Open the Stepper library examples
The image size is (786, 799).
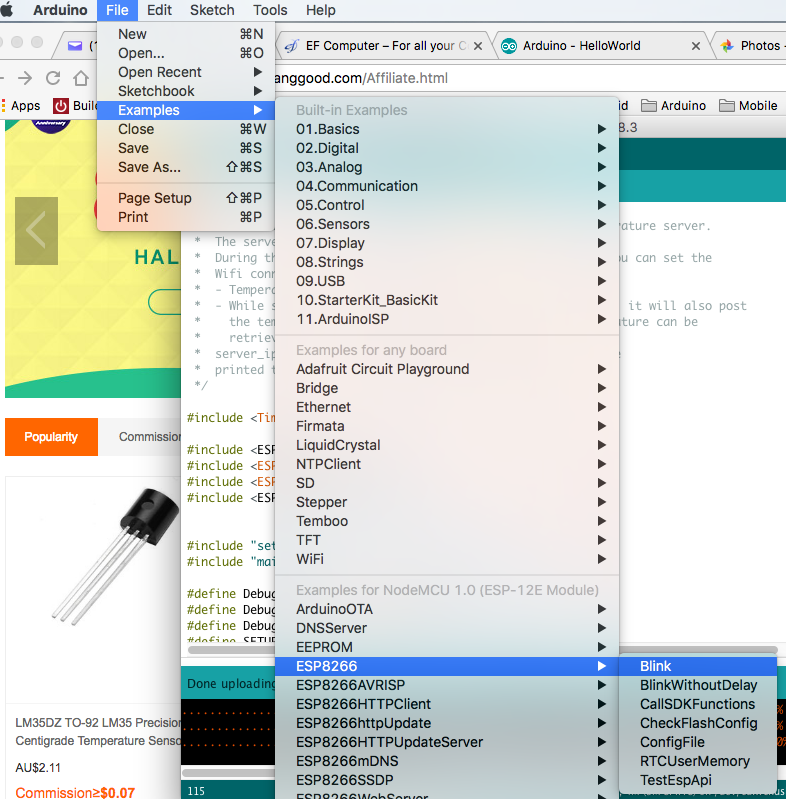pos(447,502)
